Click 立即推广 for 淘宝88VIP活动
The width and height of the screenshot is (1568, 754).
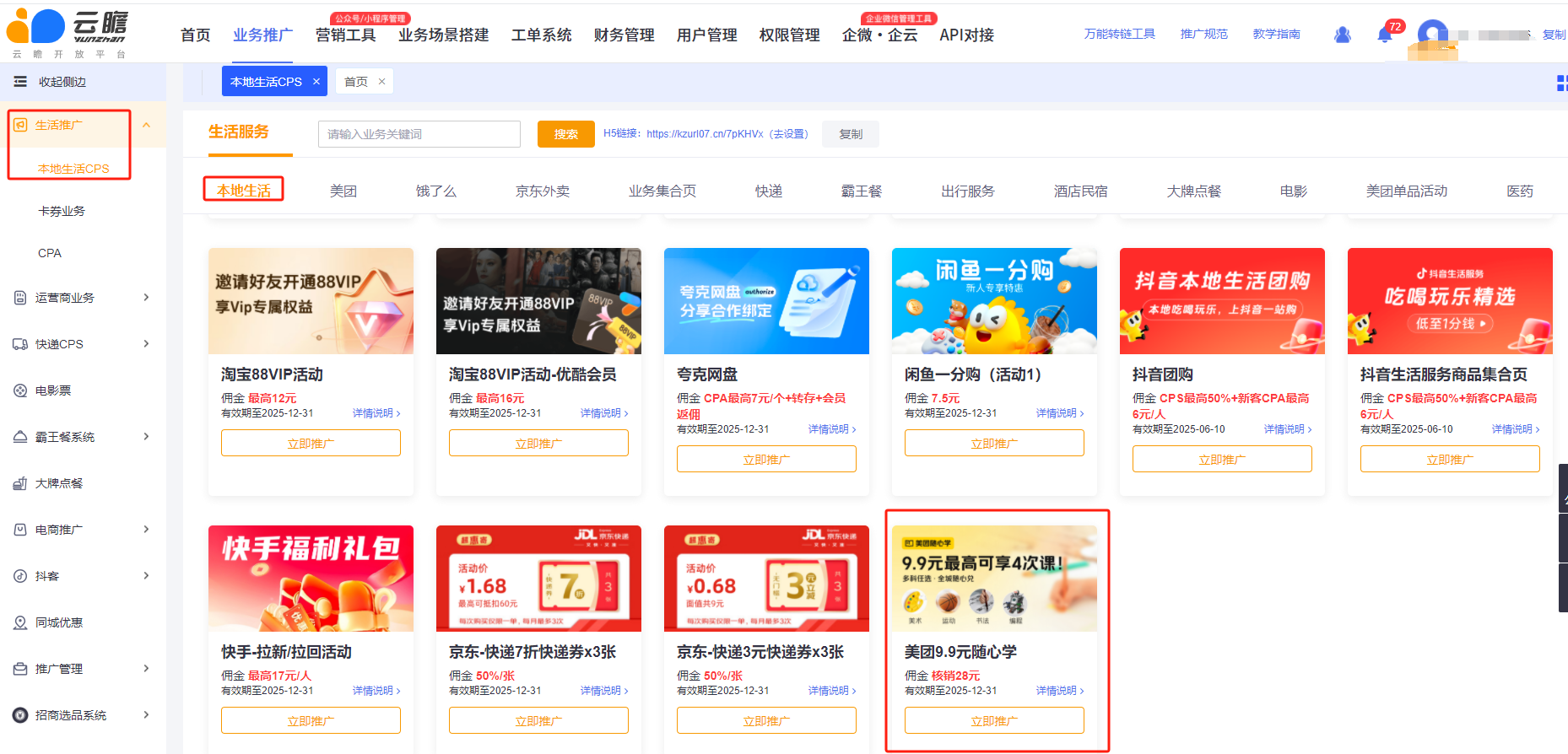[311, 443]
